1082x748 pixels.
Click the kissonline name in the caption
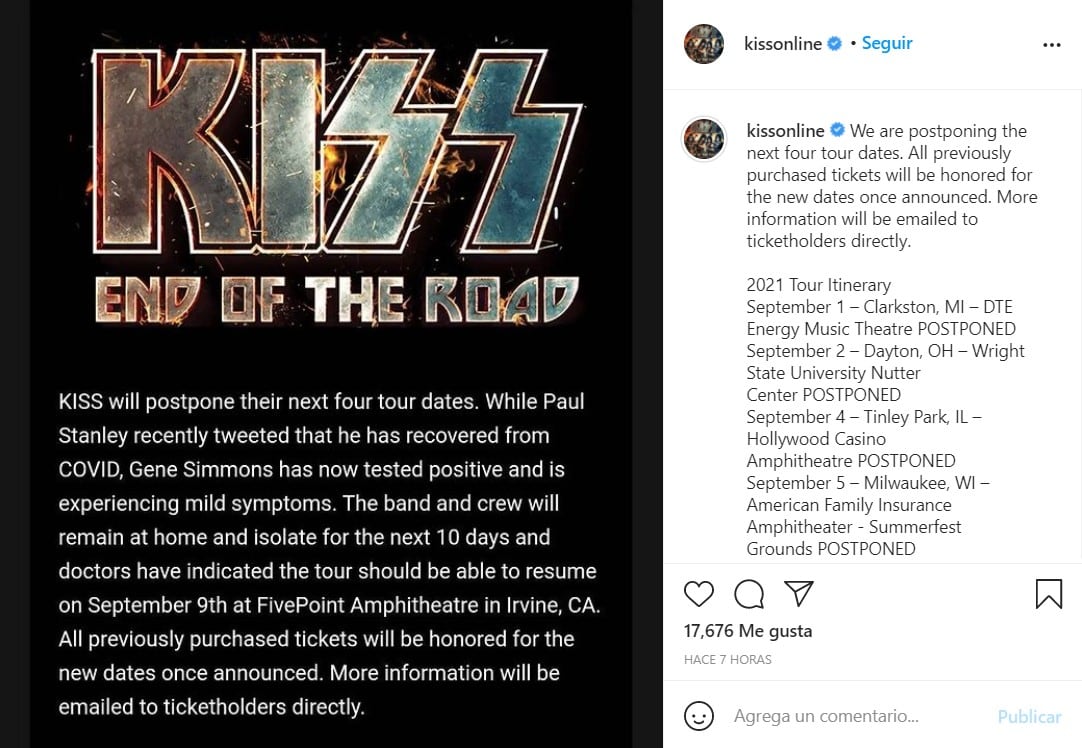785,130
